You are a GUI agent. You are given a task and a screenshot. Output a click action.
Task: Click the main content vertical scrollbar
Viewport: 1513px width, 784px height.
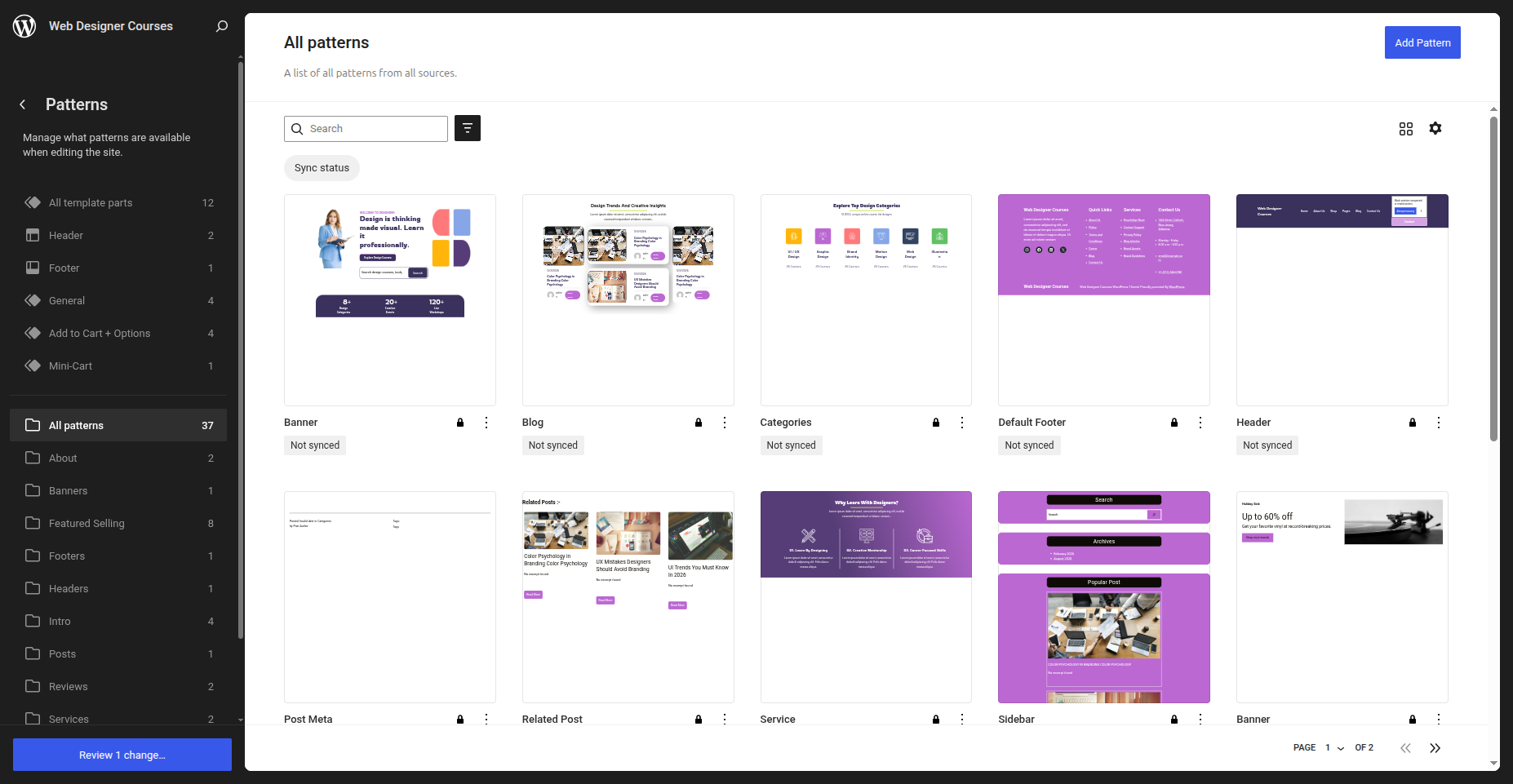coord(1493,277)
